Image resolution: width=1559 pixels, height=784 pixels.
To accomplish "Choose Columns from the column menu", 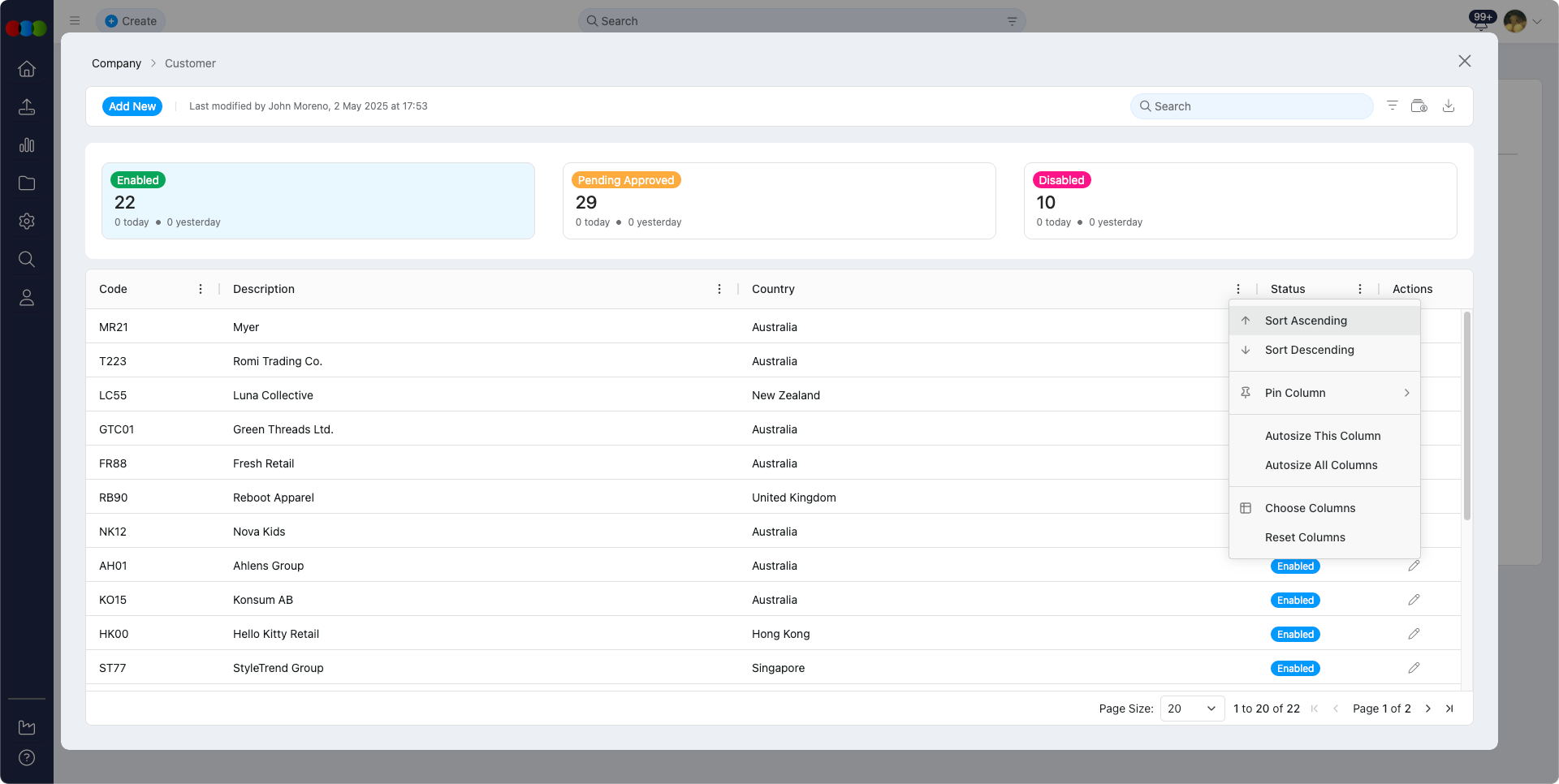I will pyautogui.click(x=1310, y=508).
